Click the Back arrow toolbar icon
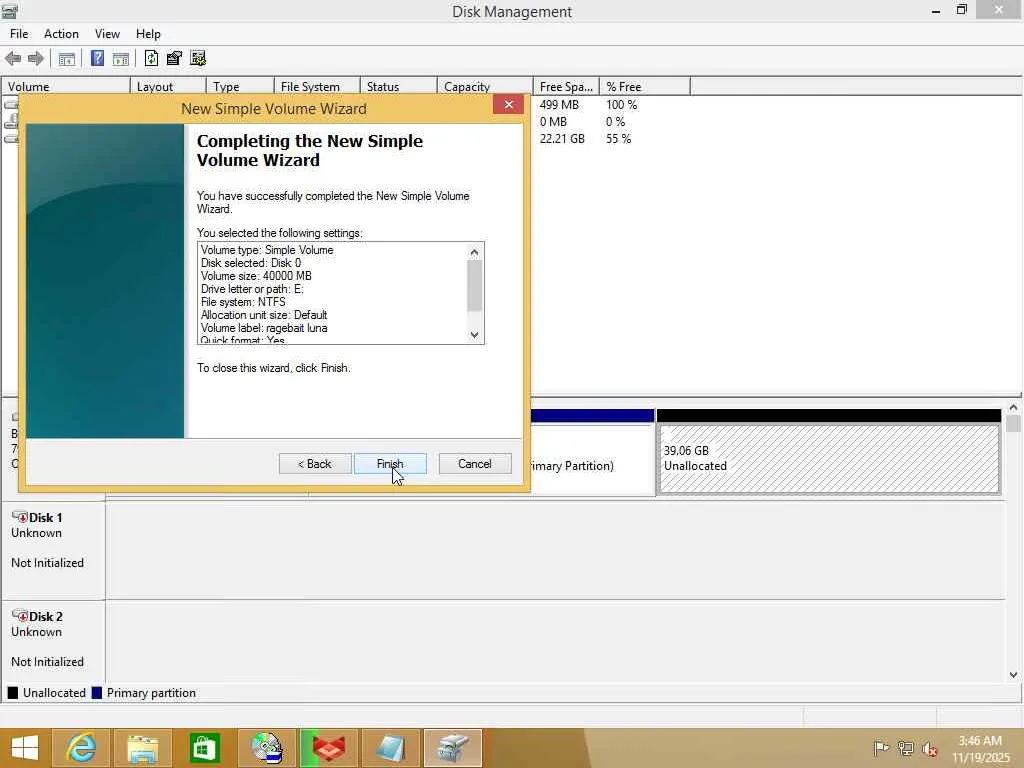This screenshot has height=768, width=1024. point(12,58)
